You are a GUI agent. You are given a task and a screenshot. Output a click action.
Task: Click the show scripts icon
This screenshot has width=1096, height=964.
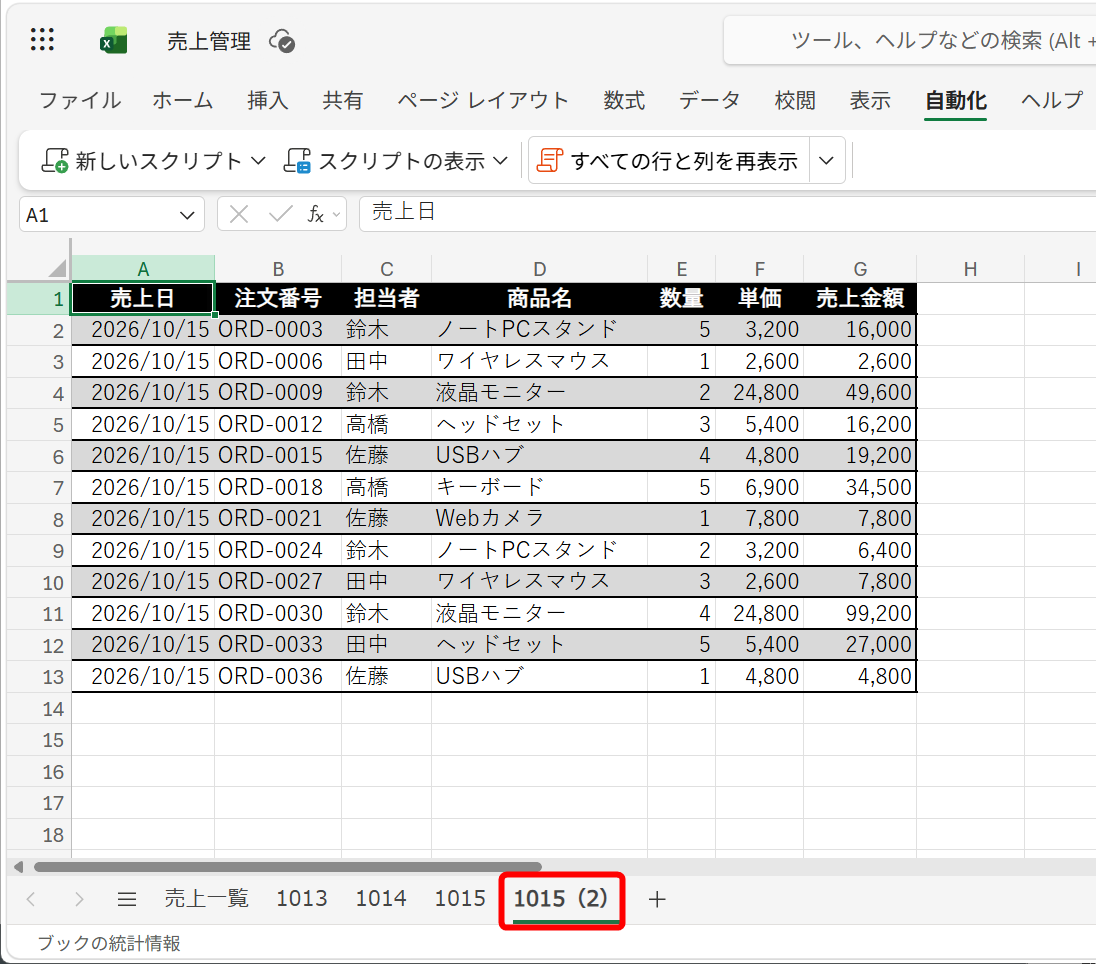click(x=297, y=161)
